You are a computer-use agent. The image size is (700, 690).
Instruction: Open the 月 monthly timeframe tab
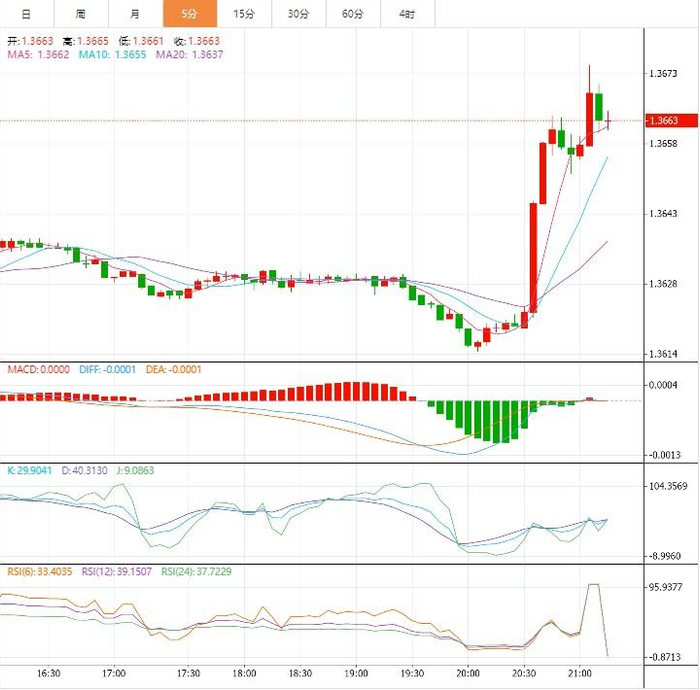pos(135,14)
